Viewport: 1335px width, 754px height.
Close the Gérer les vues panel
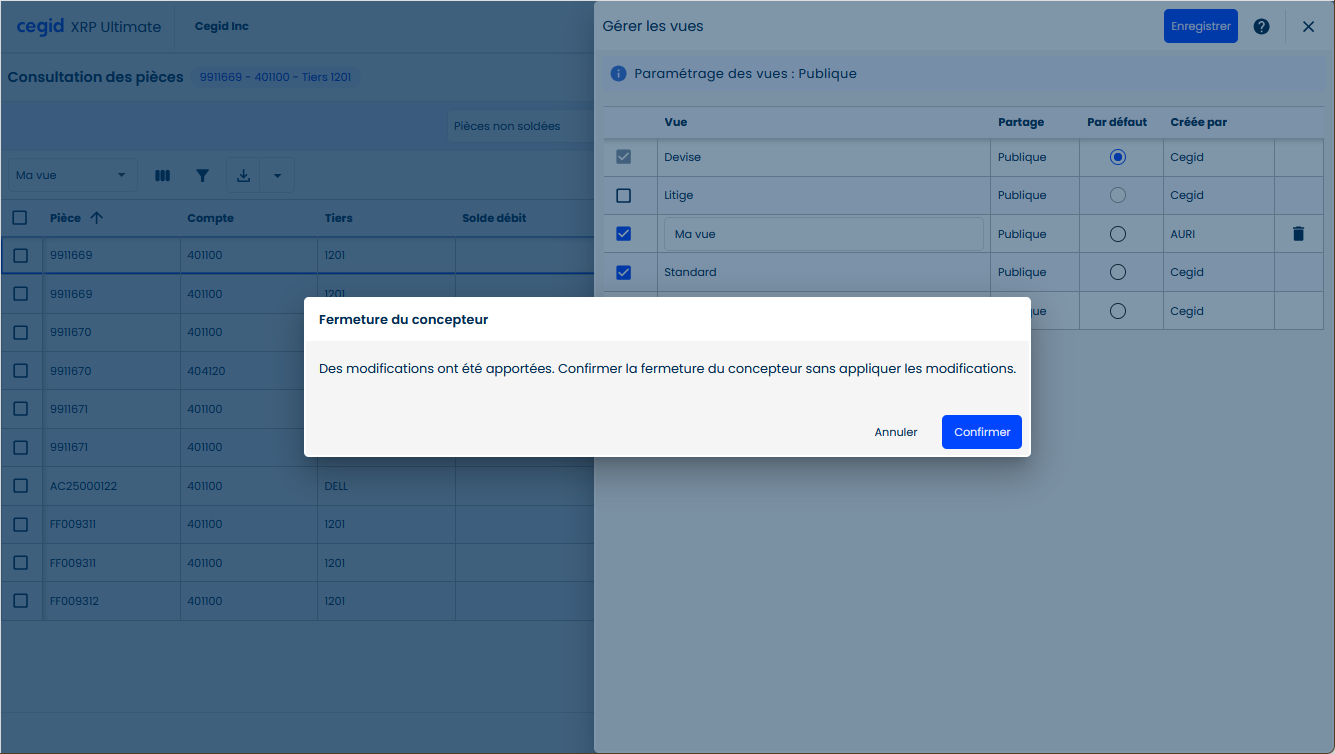pyautogui.click(x=1308, y=27)
